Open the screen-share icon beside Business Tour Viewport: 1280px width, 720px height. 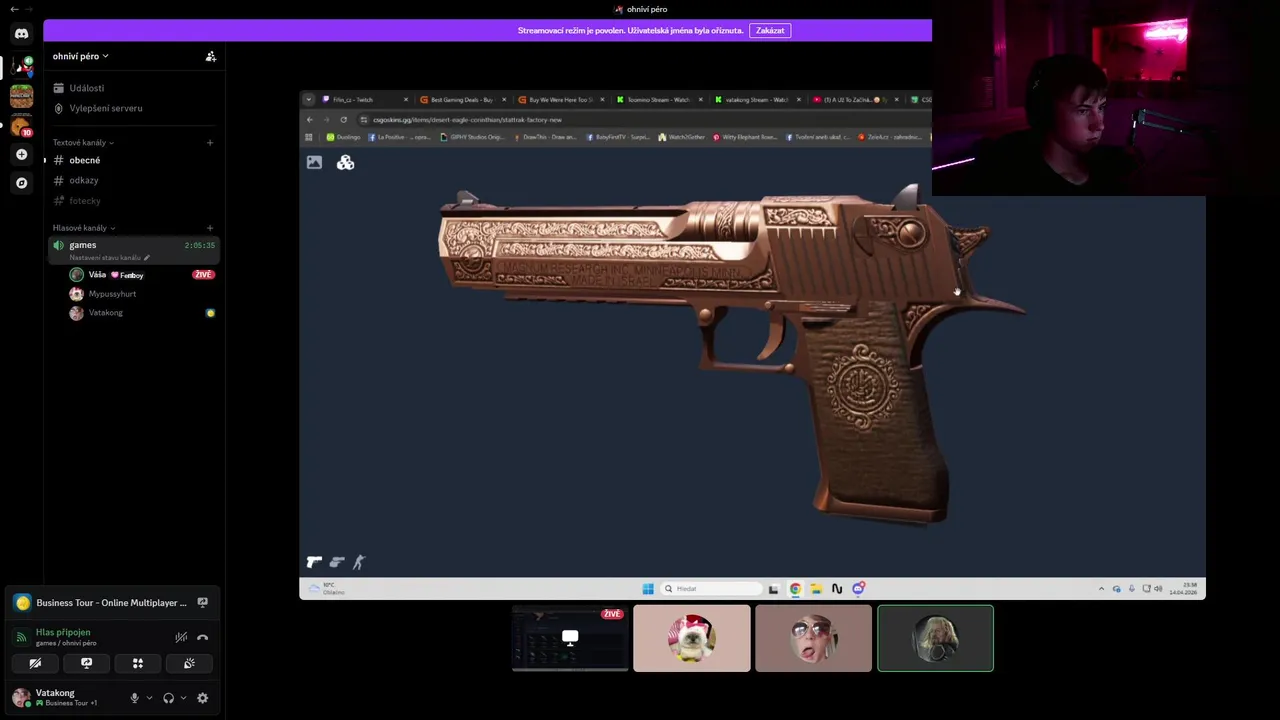point(202,603)
